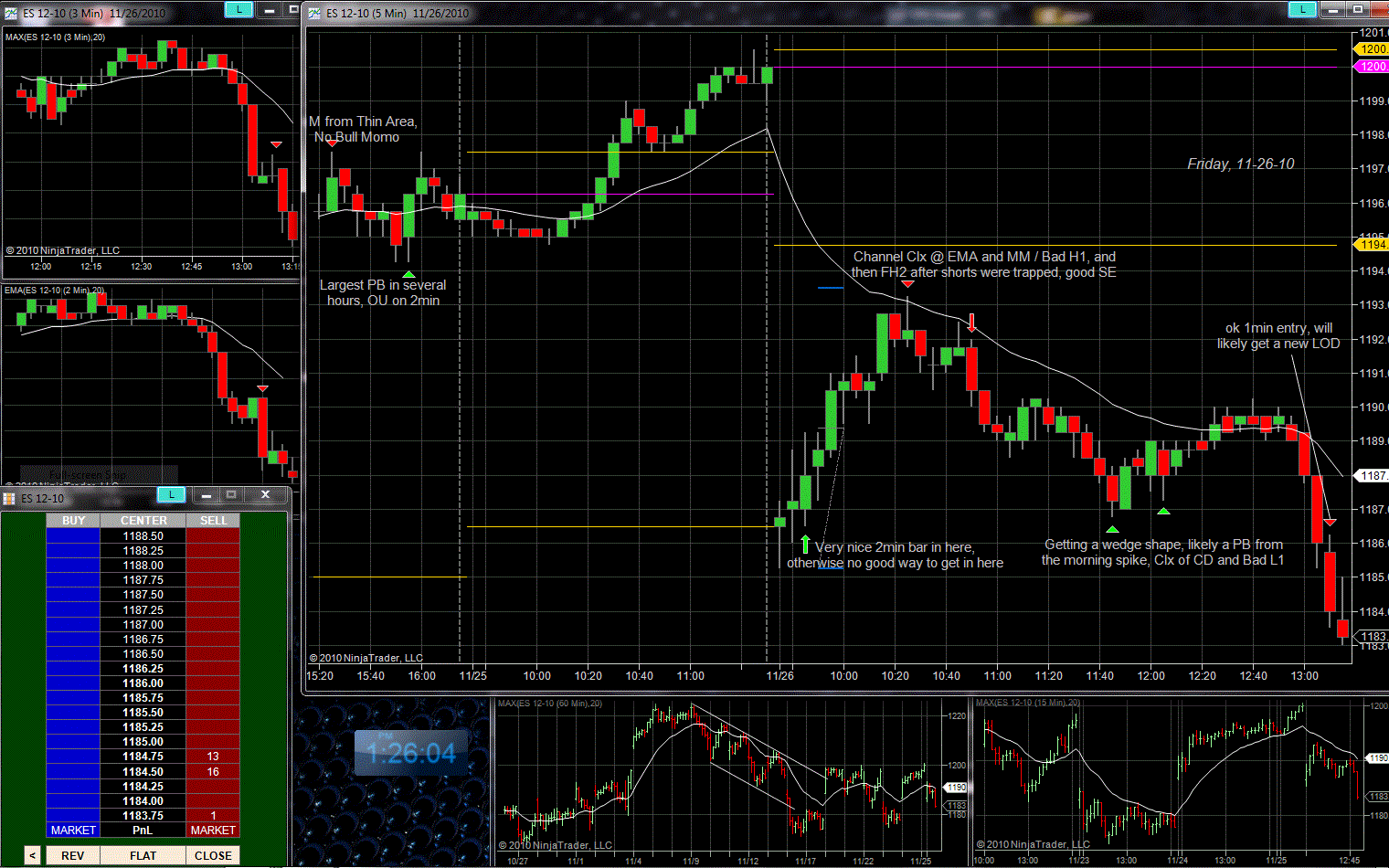Click the 5 Min chart window icon
The height and width of the screenshot is (868, 1389).
[x=314, y=13]
